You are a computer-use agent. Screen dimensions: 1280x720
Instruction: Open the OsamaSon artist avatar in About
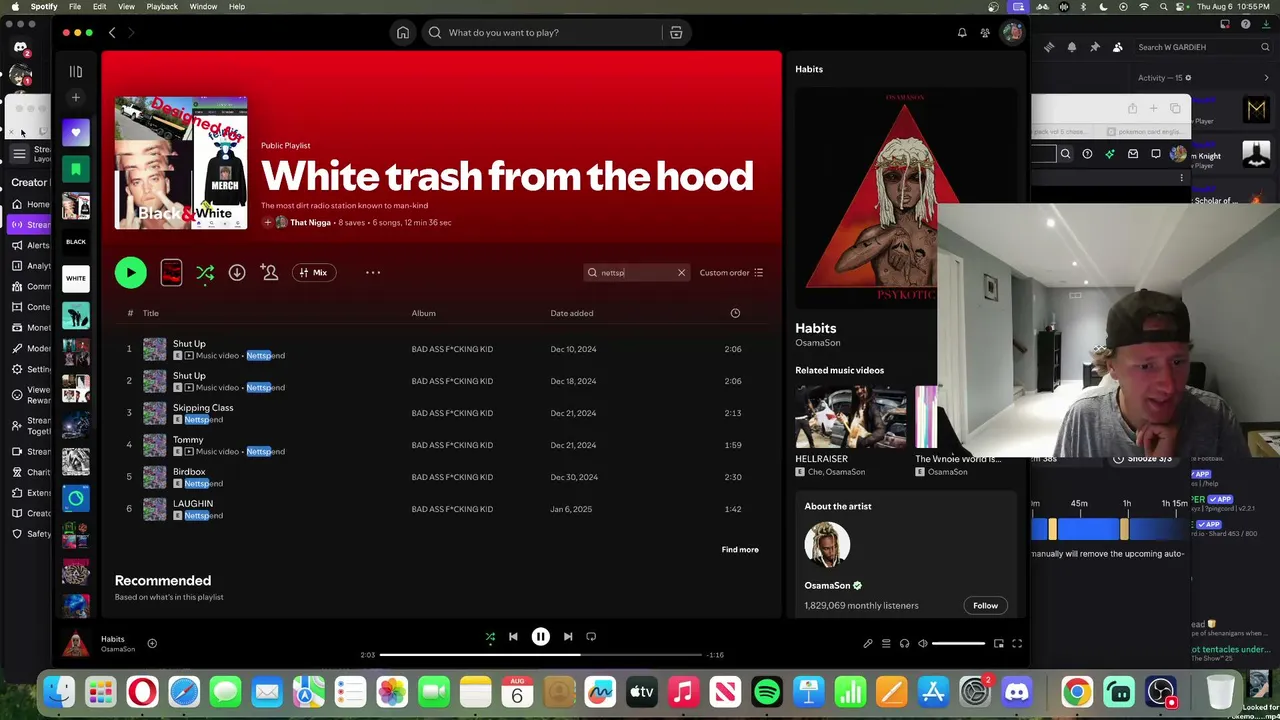[827, 545]
